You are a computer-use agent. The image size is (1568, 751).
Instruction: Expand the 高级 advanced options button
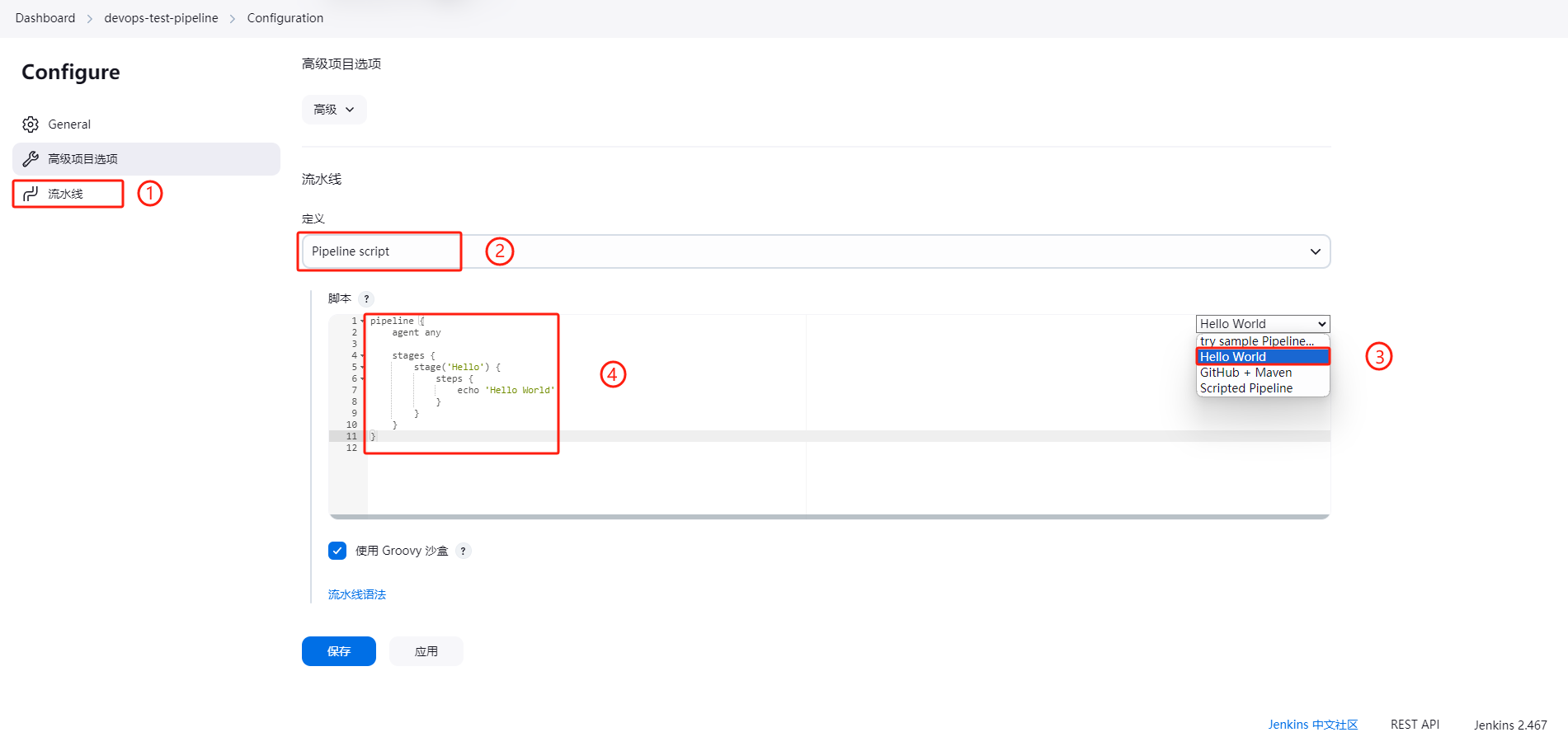pyautogui.click(x=334, y=110)
